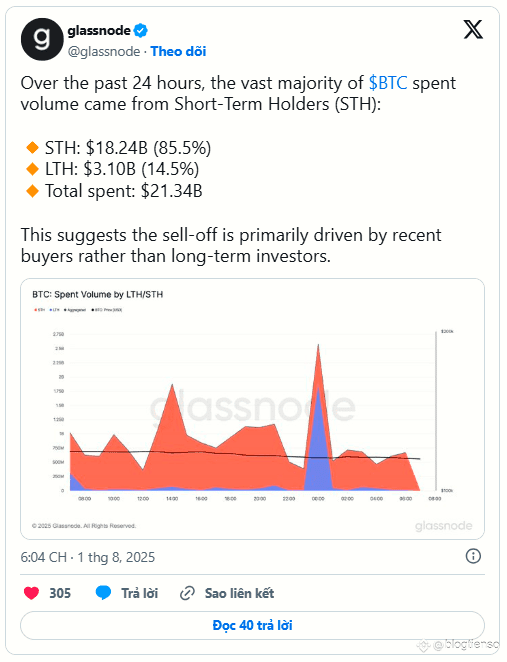Open the $BTC cashtag link
The height and width of the screenshot is (662, 507).
coord(388,83)
